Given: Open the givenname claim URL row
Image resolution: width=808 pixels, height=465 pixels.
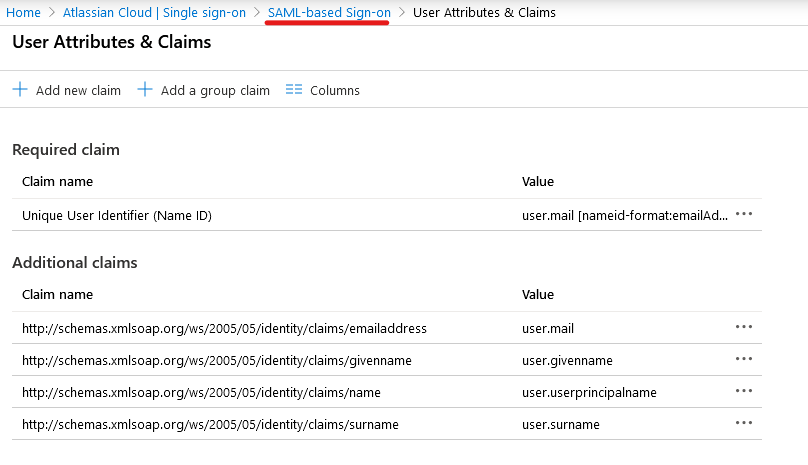Looking at the screenshot, I should click(x=216, y=360).
